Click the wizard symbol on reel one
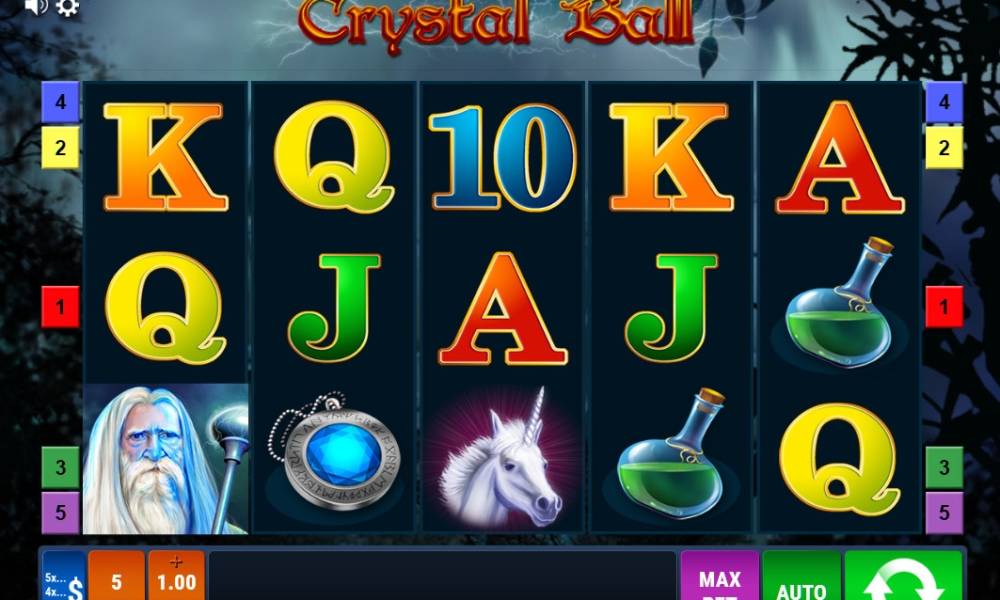Viewport: 1000px width, 600px height. [x=165, y=459]
